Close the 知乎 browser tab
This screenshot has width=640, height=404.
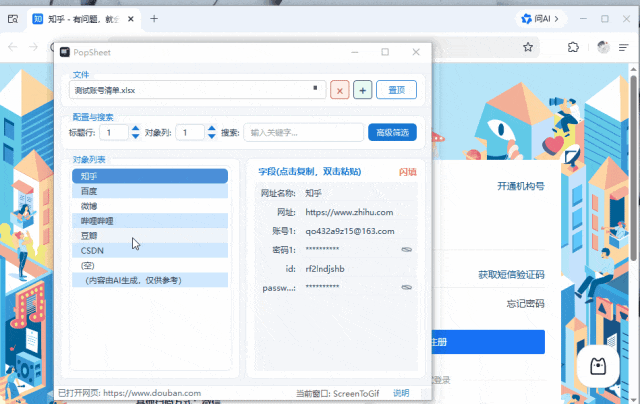click(131, 19)
